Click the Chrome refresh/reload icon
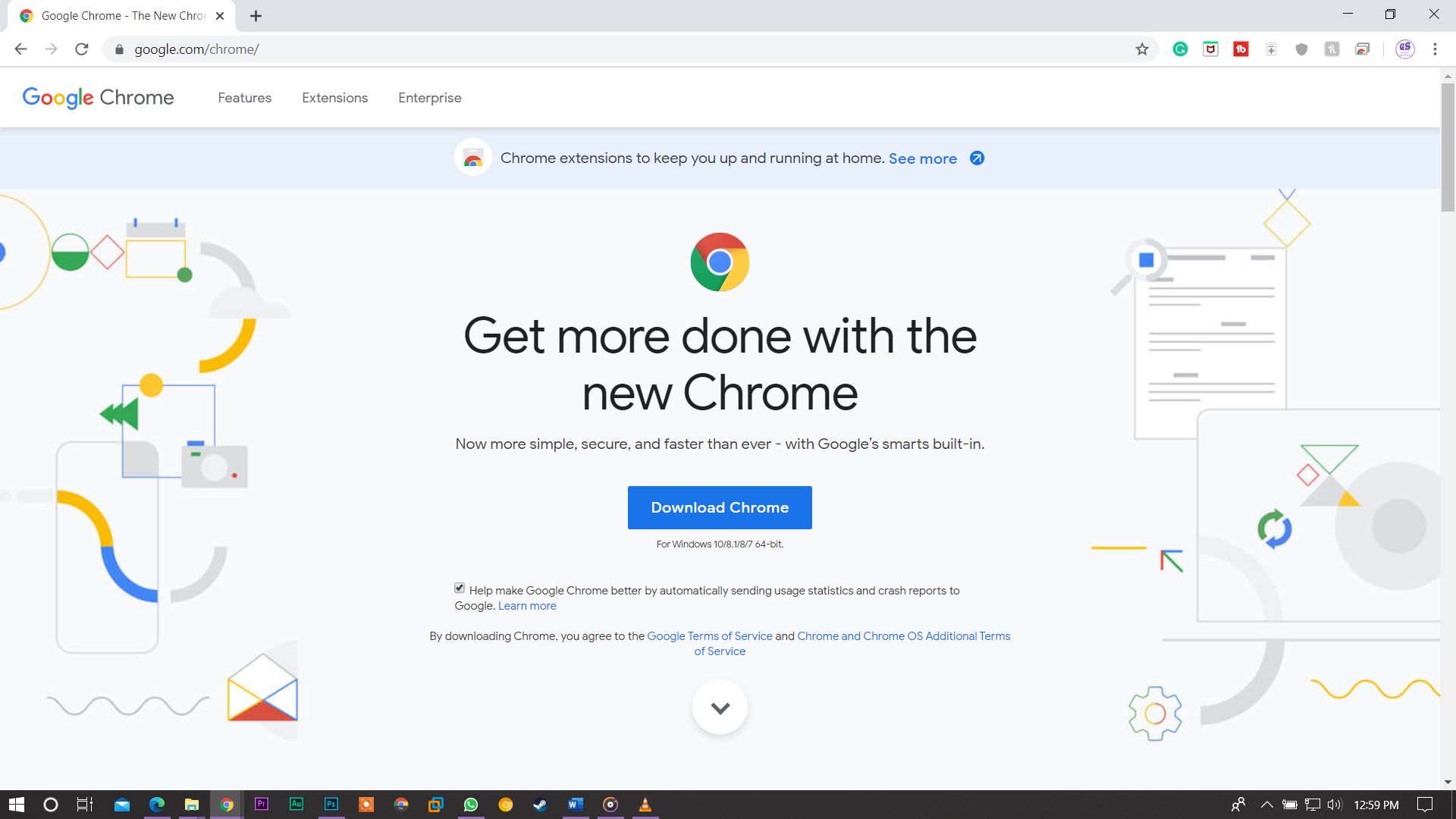The width and height of the screenshot is (1456, 819). coord(82,49)
